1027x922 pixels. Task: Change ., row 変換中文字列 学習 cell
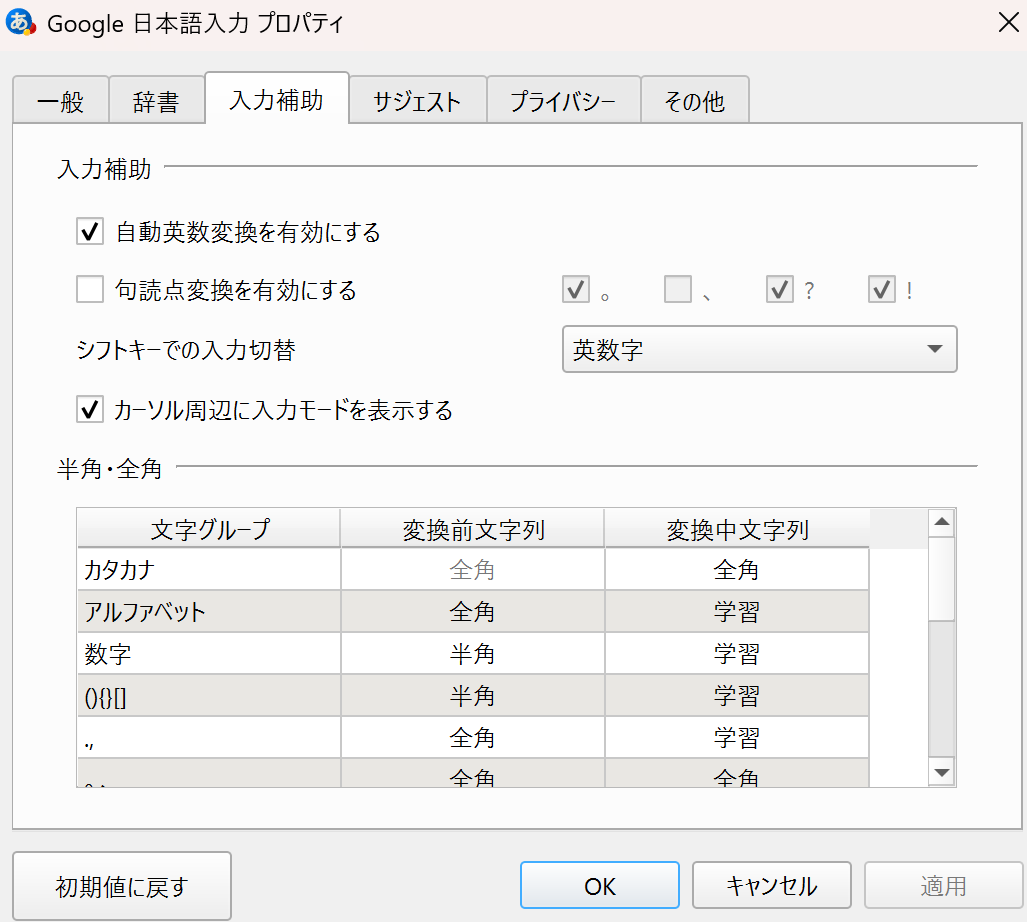pos(737,737)
